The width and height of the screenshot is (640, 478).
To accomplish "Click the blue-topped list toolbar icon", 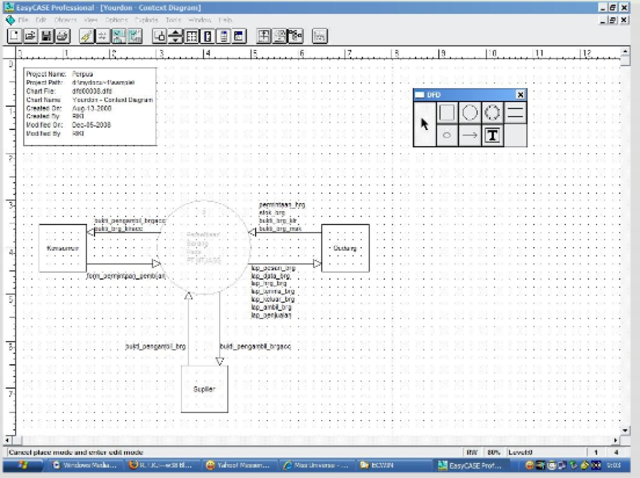I will point(223,36).
